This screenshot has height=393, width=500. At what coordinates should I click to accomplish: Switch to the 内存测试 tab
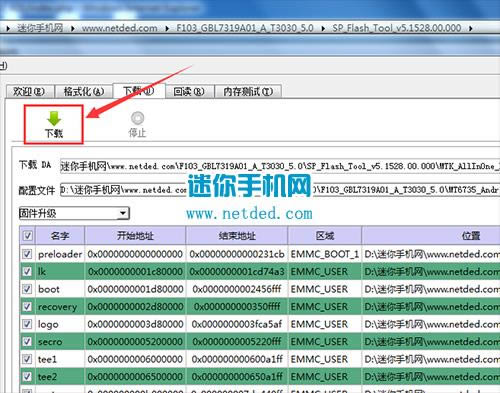coord(248,91)
